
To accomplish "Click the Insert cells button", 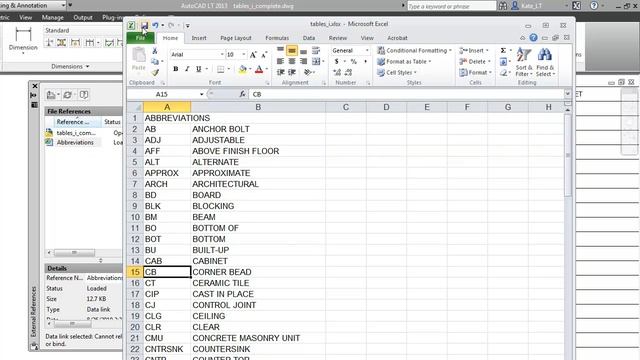I will point(474,50).
